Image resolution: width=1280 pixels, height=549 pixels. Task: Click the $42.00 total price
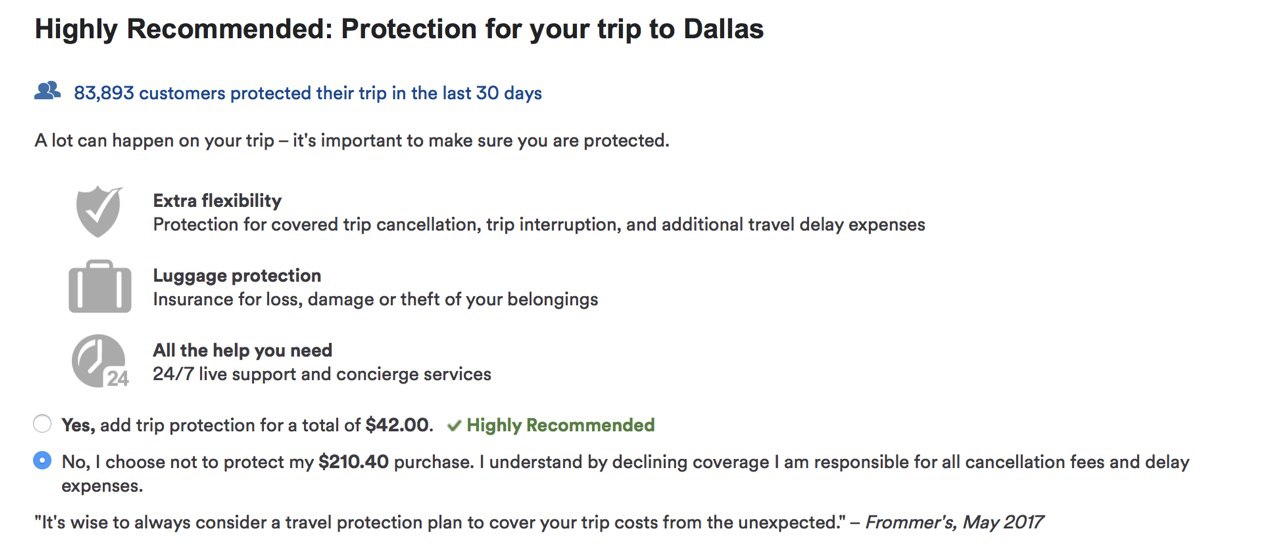click(397, 425)
